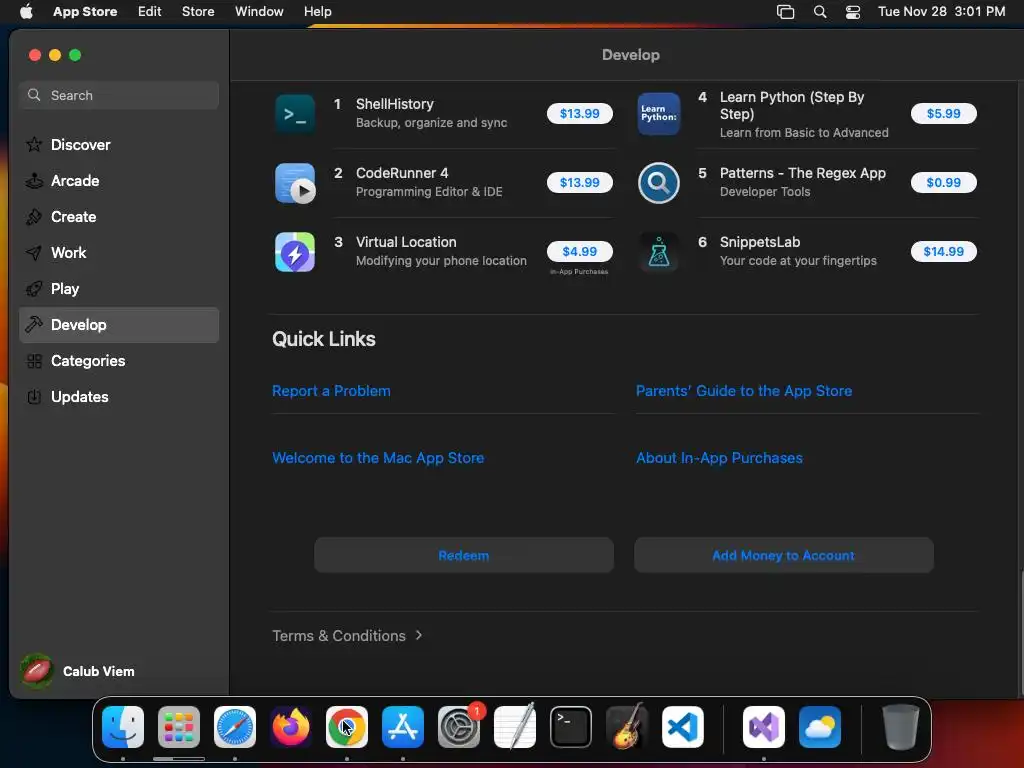Open Welcome to the Mac App Store link
Screen dimensions: 1024x768
point(378,458)
